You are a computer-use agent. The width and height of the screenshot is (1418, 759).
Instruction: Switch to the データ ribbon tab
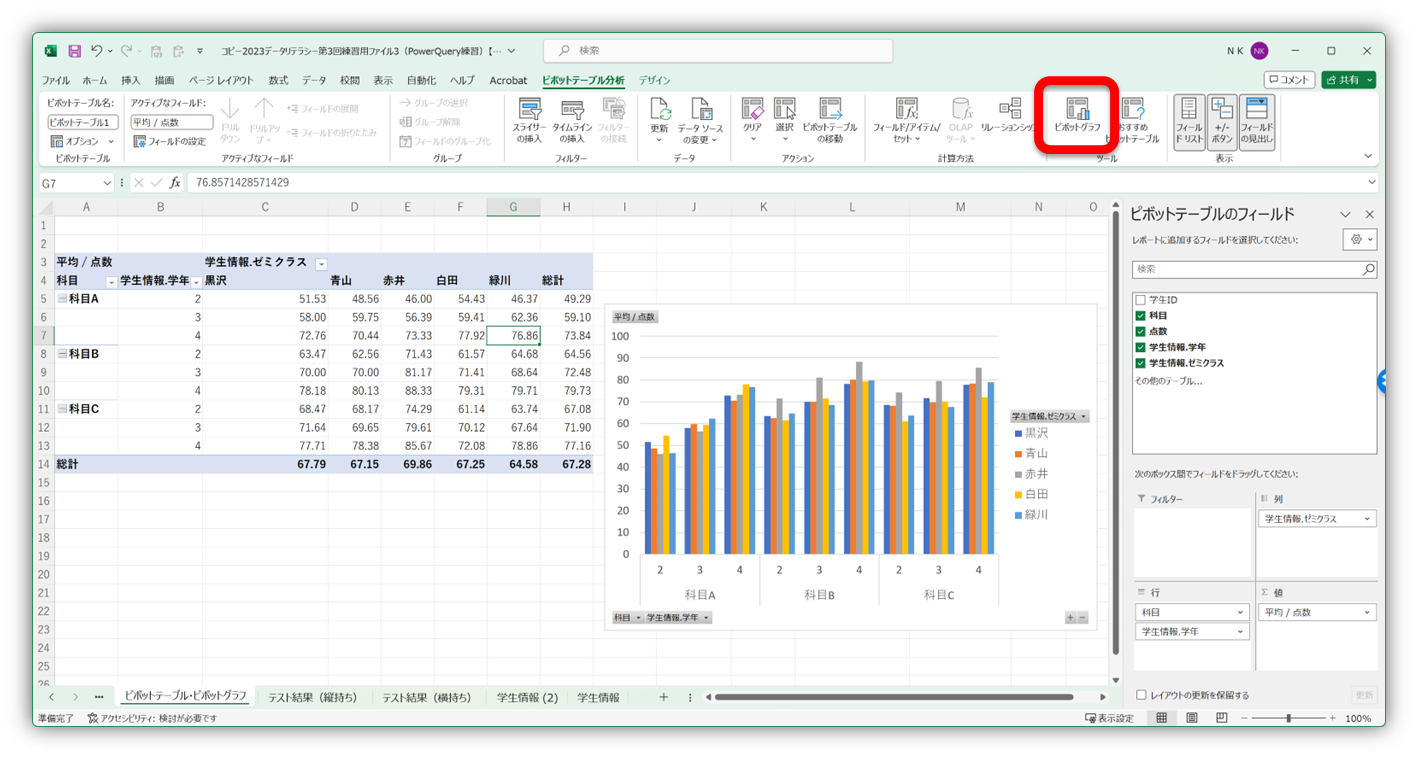(314, 80)
